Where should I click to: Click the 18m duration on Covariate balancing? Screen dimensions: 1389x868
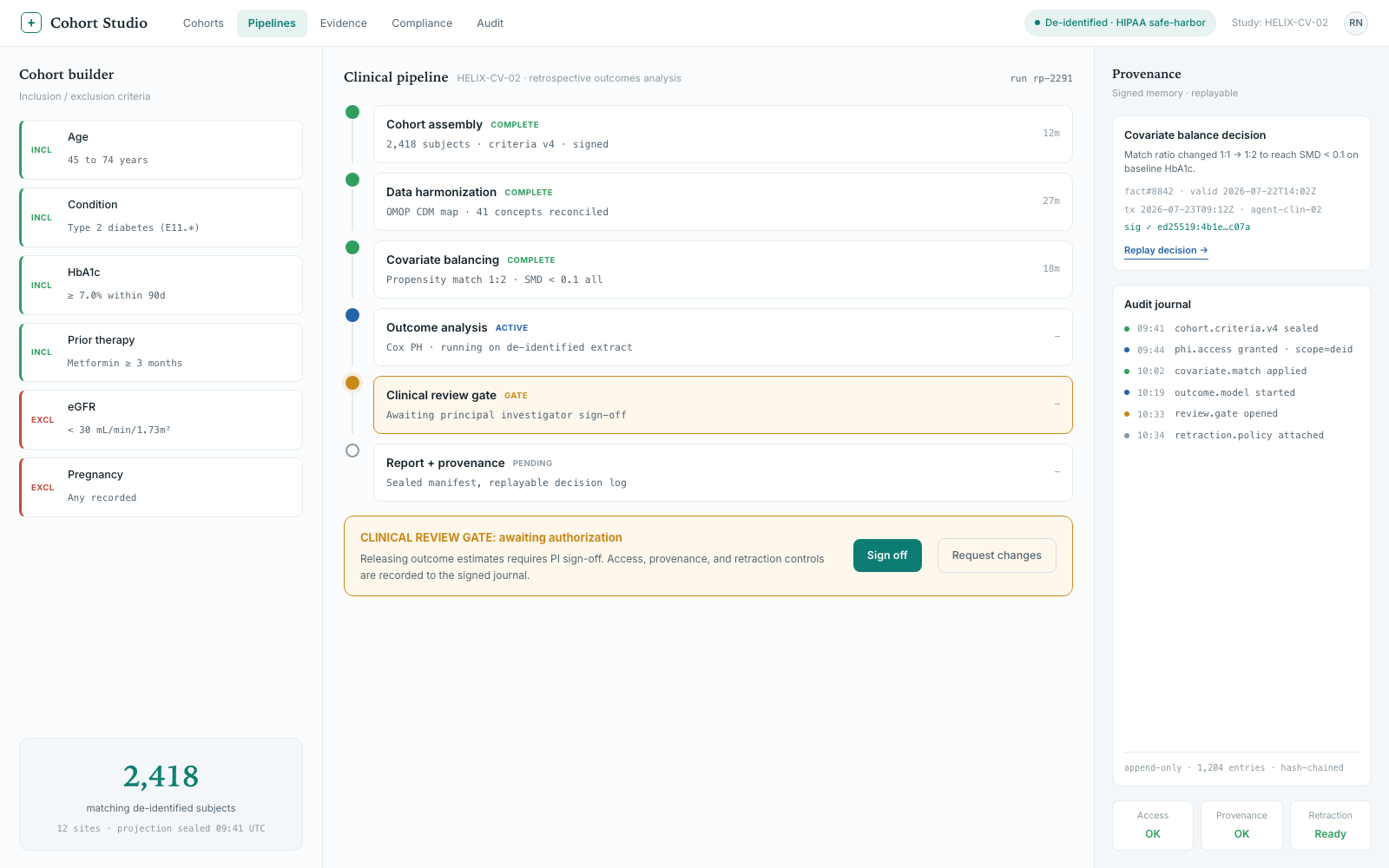(x=1051, y=269)
